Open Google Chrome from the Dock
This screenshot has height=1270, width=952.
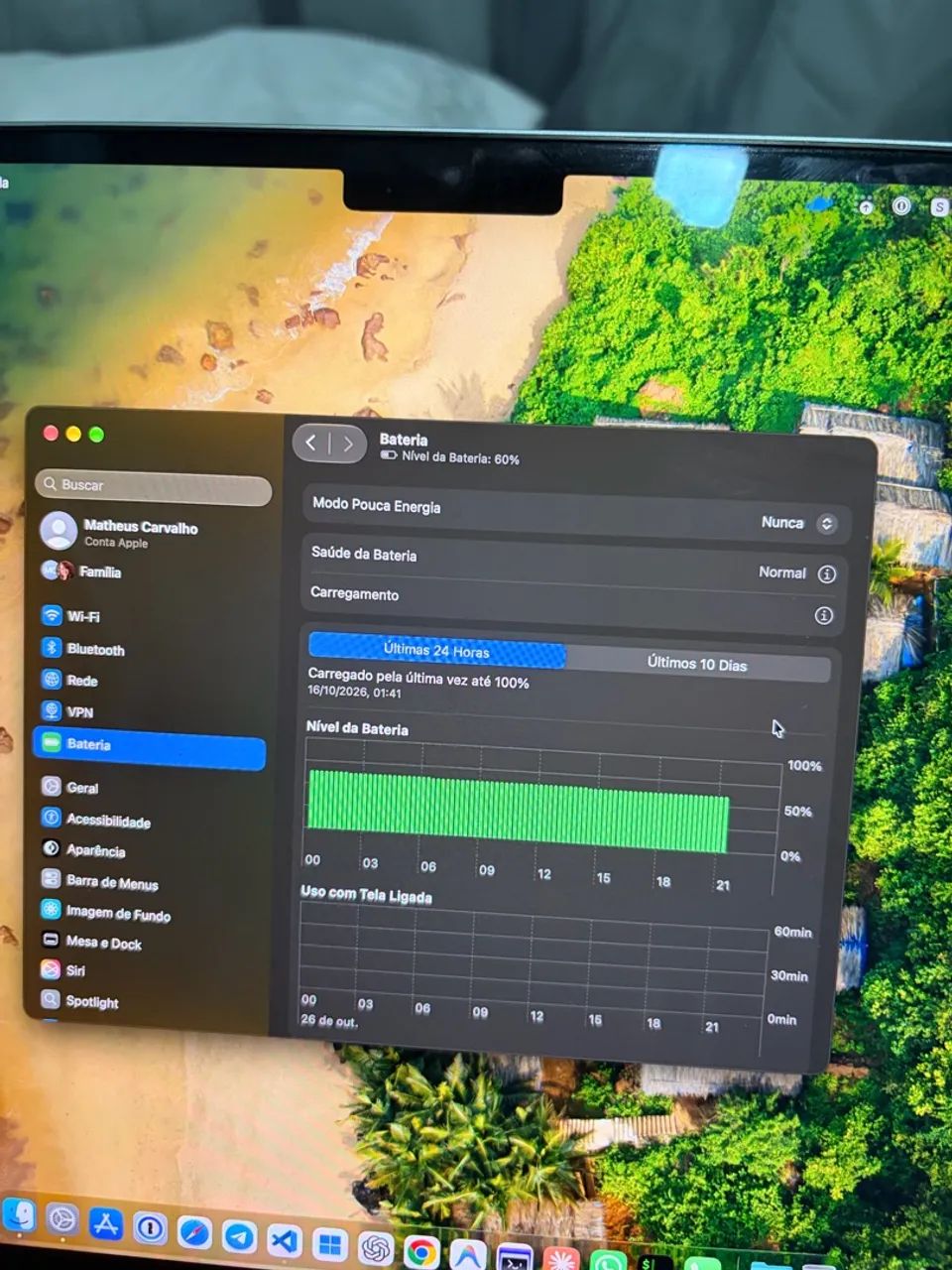coord(420,1252)
